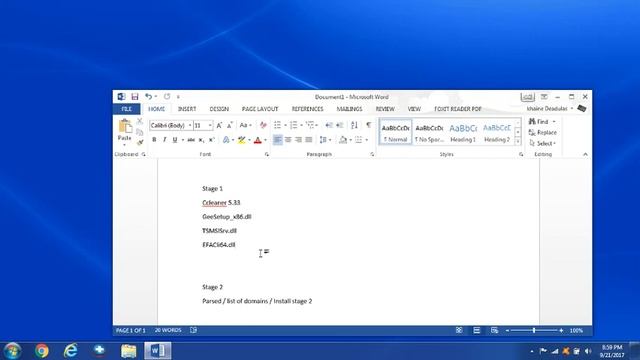Open the font name dropdown
640x360 pixels.
point(190,125)
